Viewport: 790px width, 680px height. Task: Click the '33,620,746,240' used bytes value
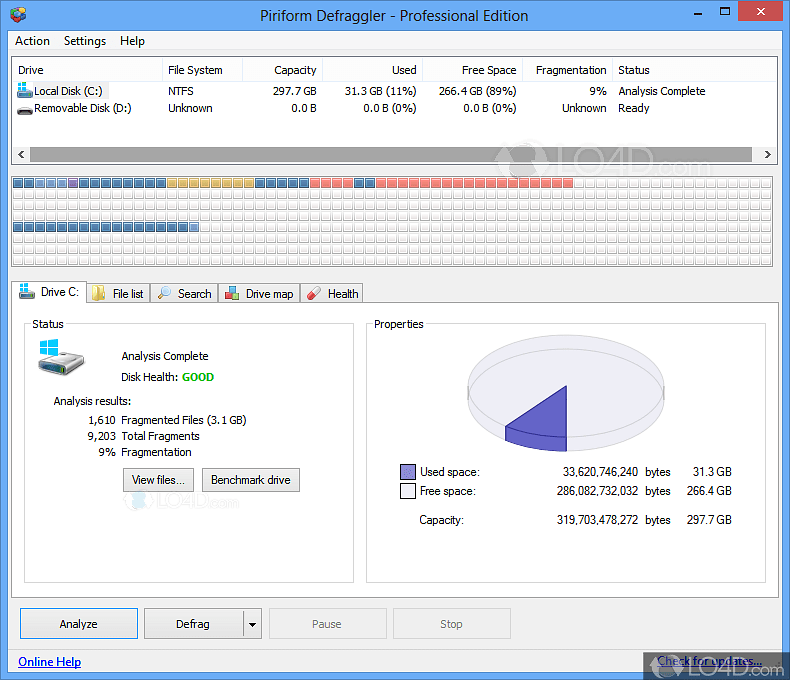(601, 471)
